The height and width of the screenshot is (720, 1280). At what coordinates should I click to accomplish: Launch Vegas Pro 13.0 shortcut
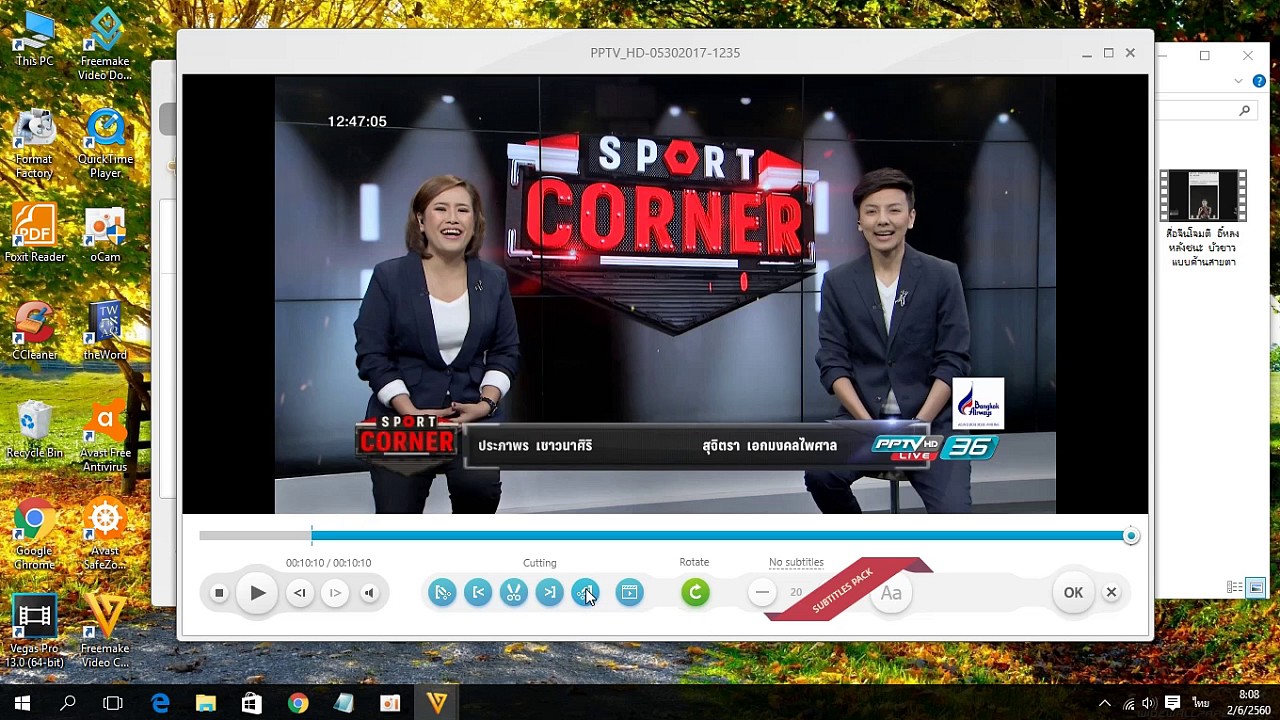[x=34, y=632]
